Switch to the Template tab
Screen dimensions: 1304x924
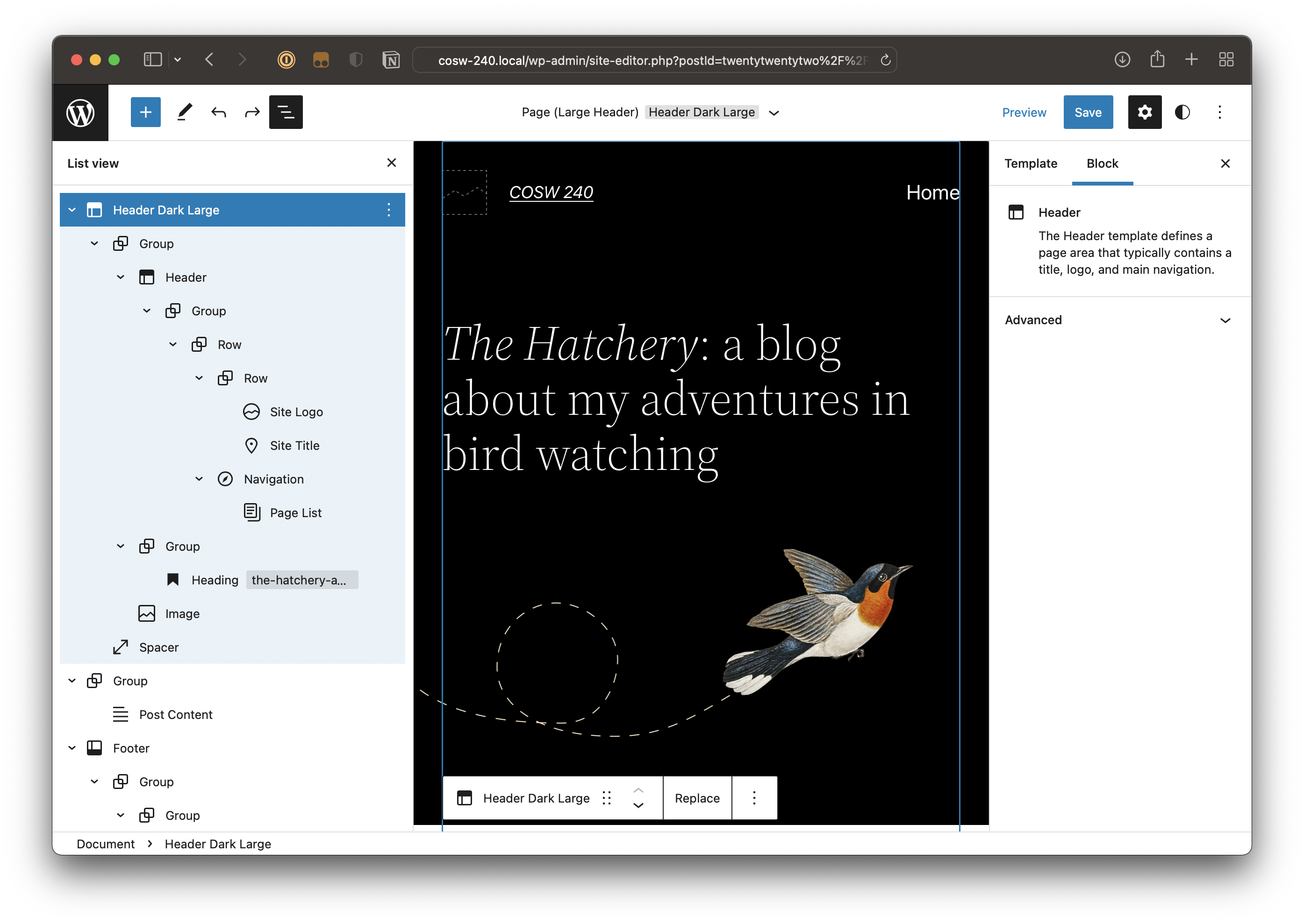1031,162
